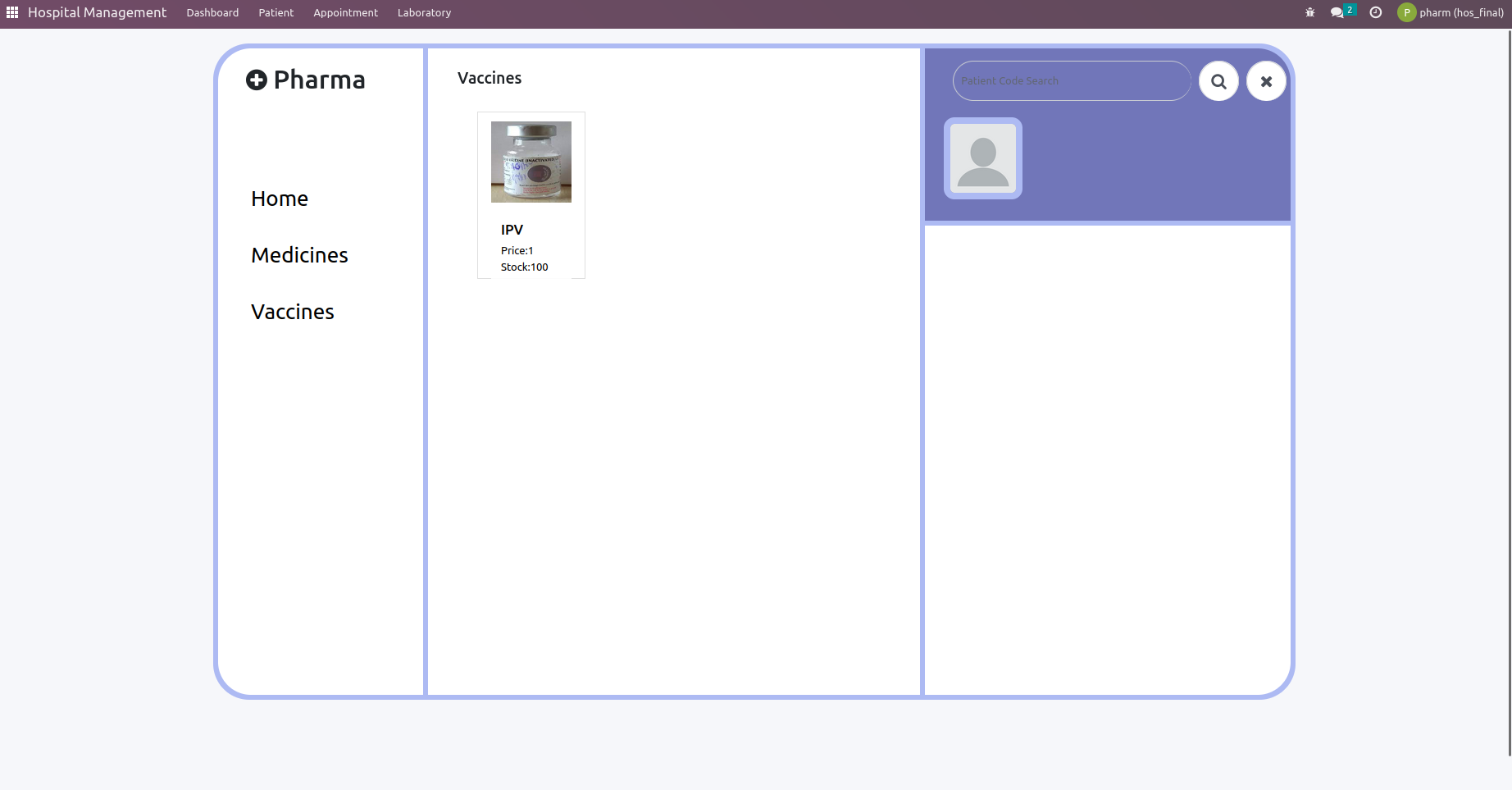Click the magnifier search button

point(1218,81)
